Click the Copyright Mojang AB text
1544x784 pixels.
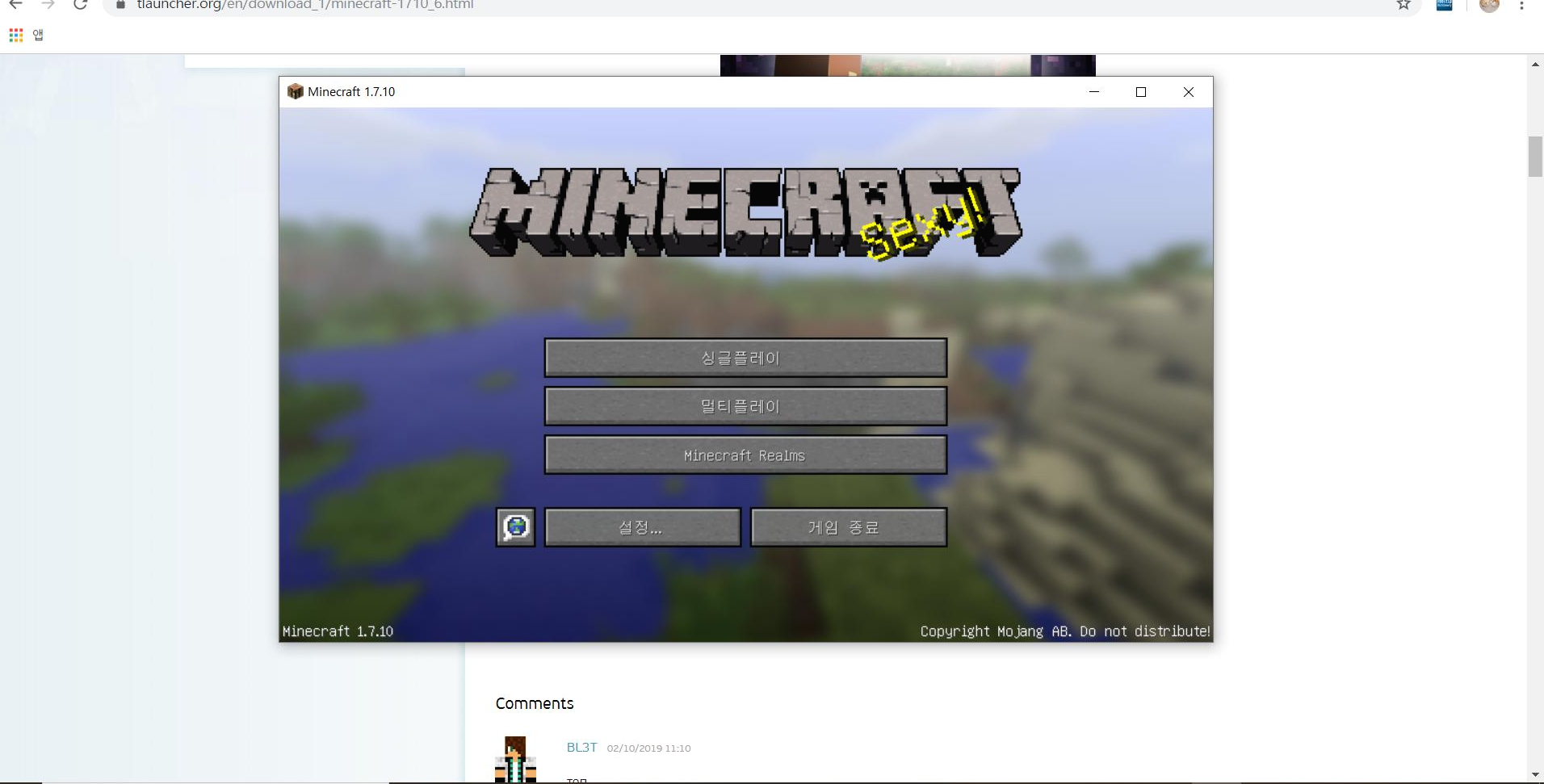pos(1065,631)
